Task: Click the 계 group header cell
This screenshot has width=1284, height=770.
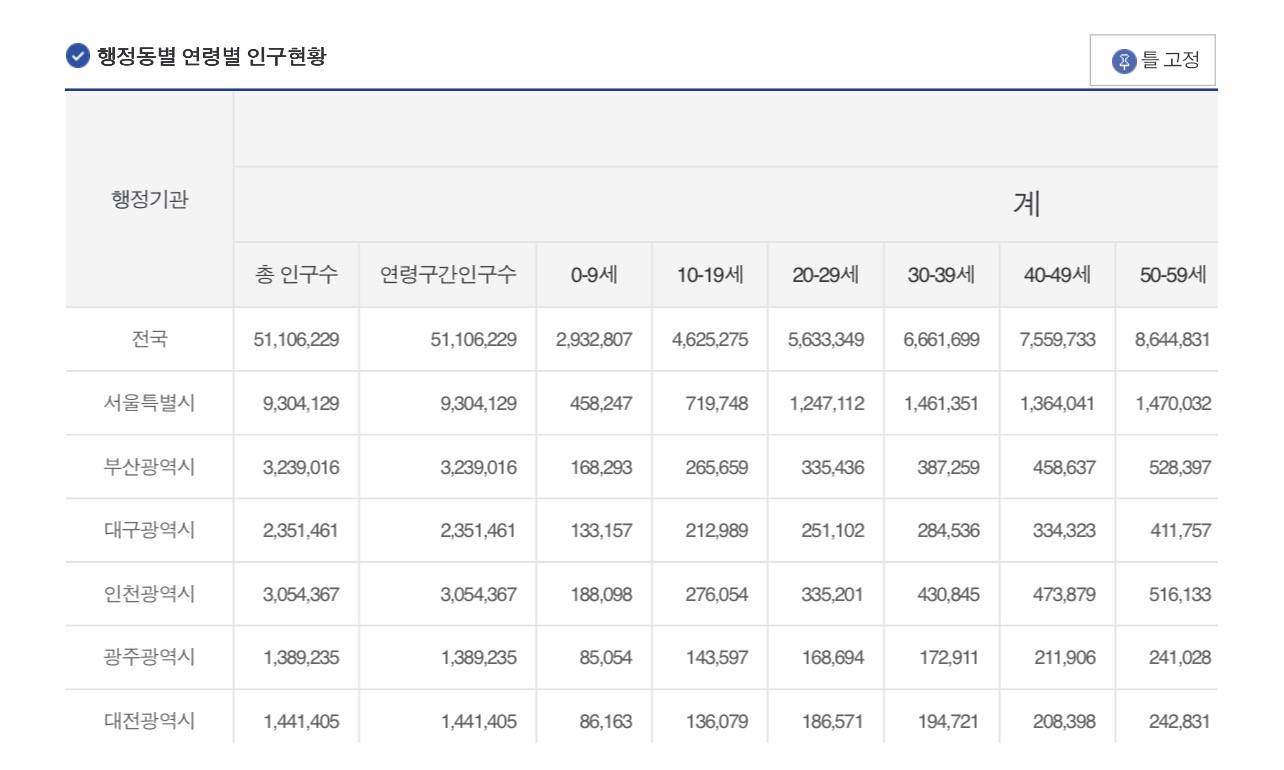Action: click(1026, 204)
